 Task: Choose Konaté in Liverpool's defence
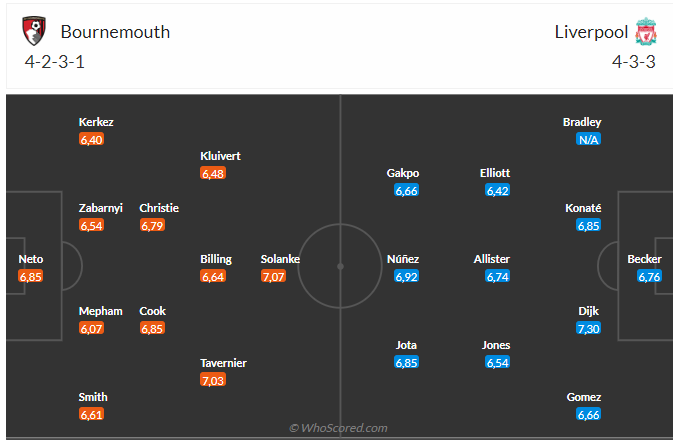(x=583, y=208)
